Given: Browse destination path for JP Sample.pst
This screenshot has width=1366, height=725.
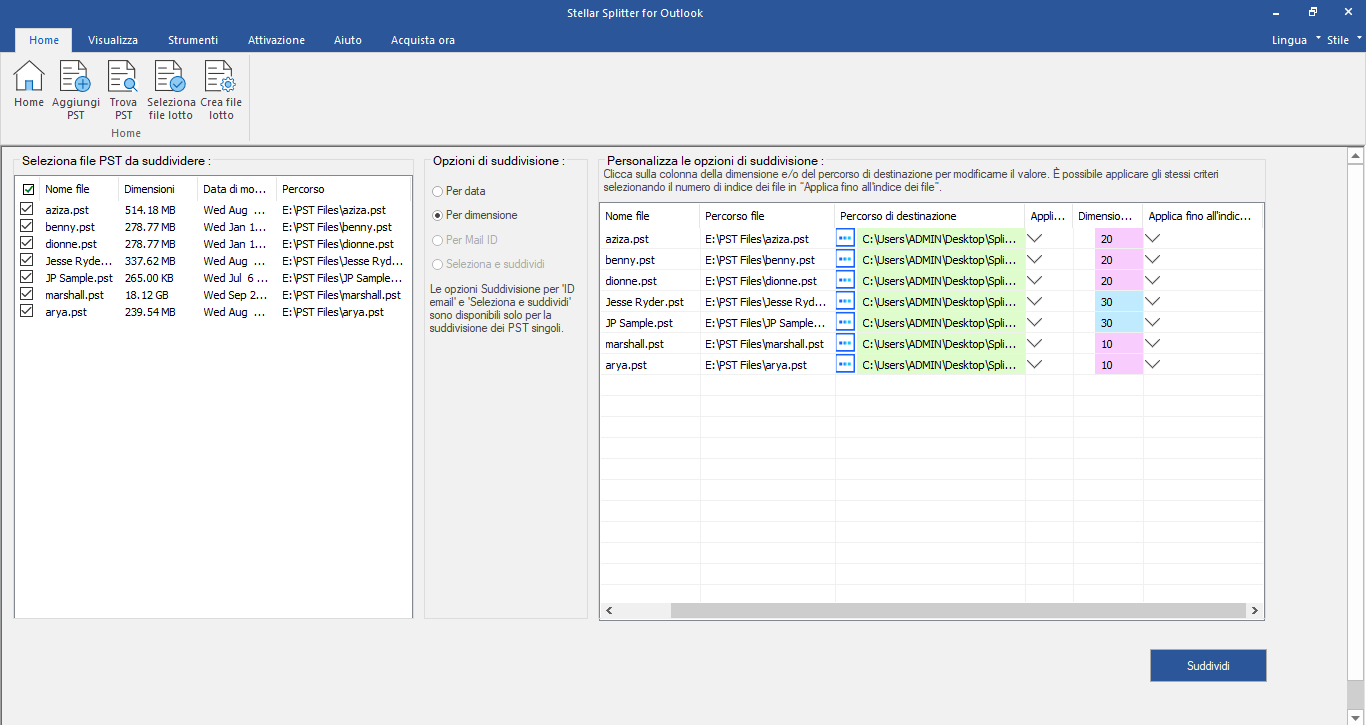Looking at the screenshot, I should pyautogui.click(x=846, y=322).
